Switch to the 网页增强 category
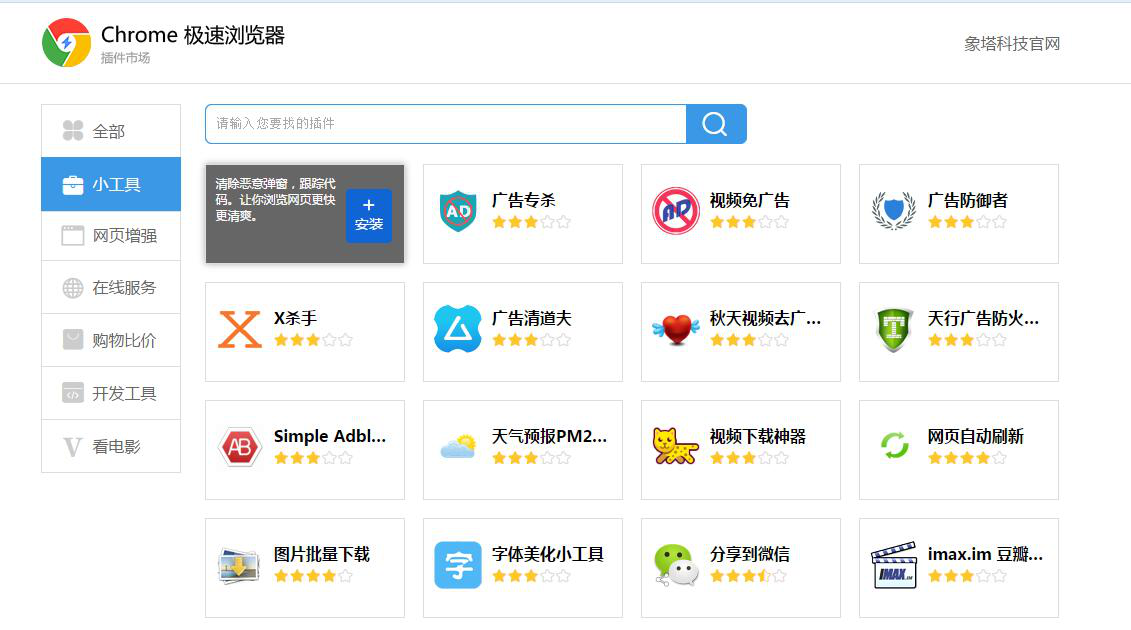The height and width of the screenshot is (630, 1131). 110,236
